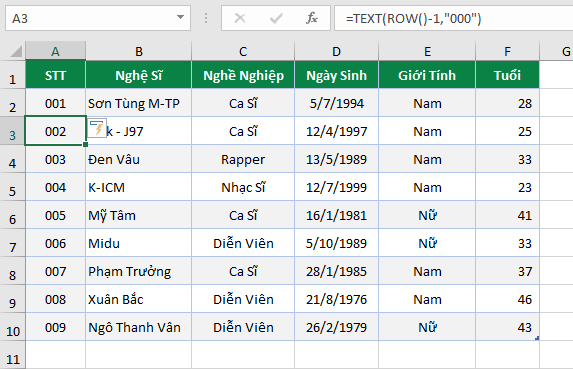Select cell with date 26/2/1979
The image size is (573, 369).
337,327
